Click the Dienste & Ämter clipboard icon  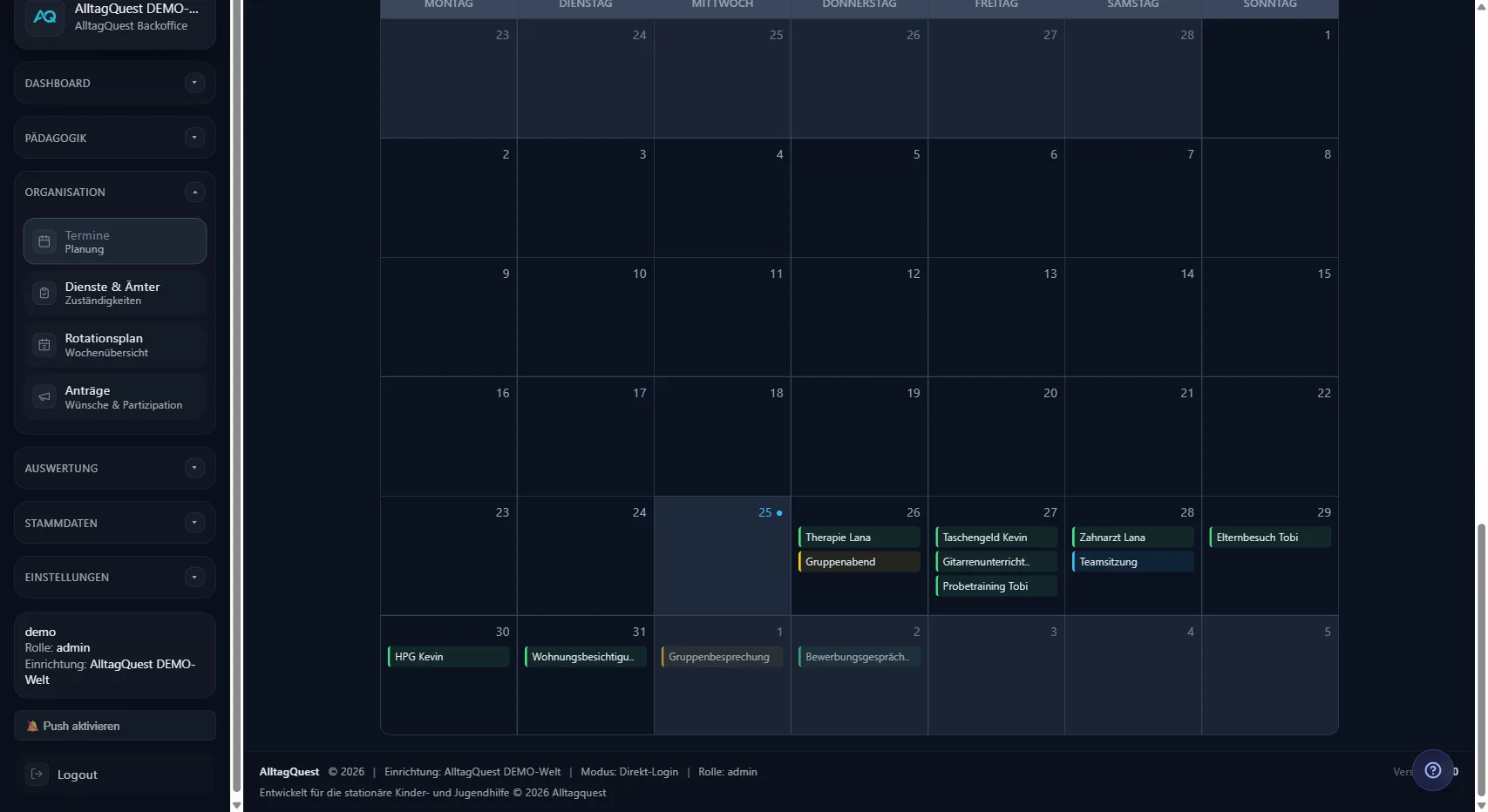[44, 293]
